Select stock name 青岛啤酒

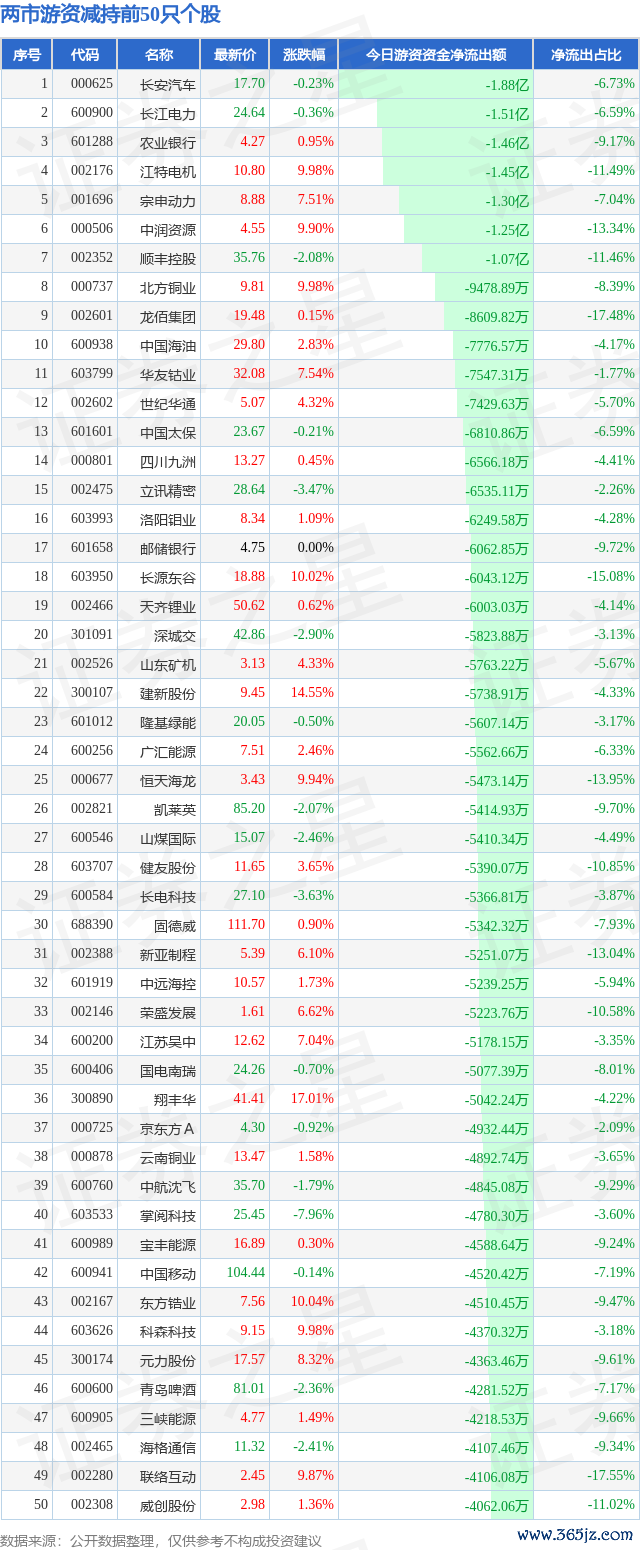(x=168, y=1389)
